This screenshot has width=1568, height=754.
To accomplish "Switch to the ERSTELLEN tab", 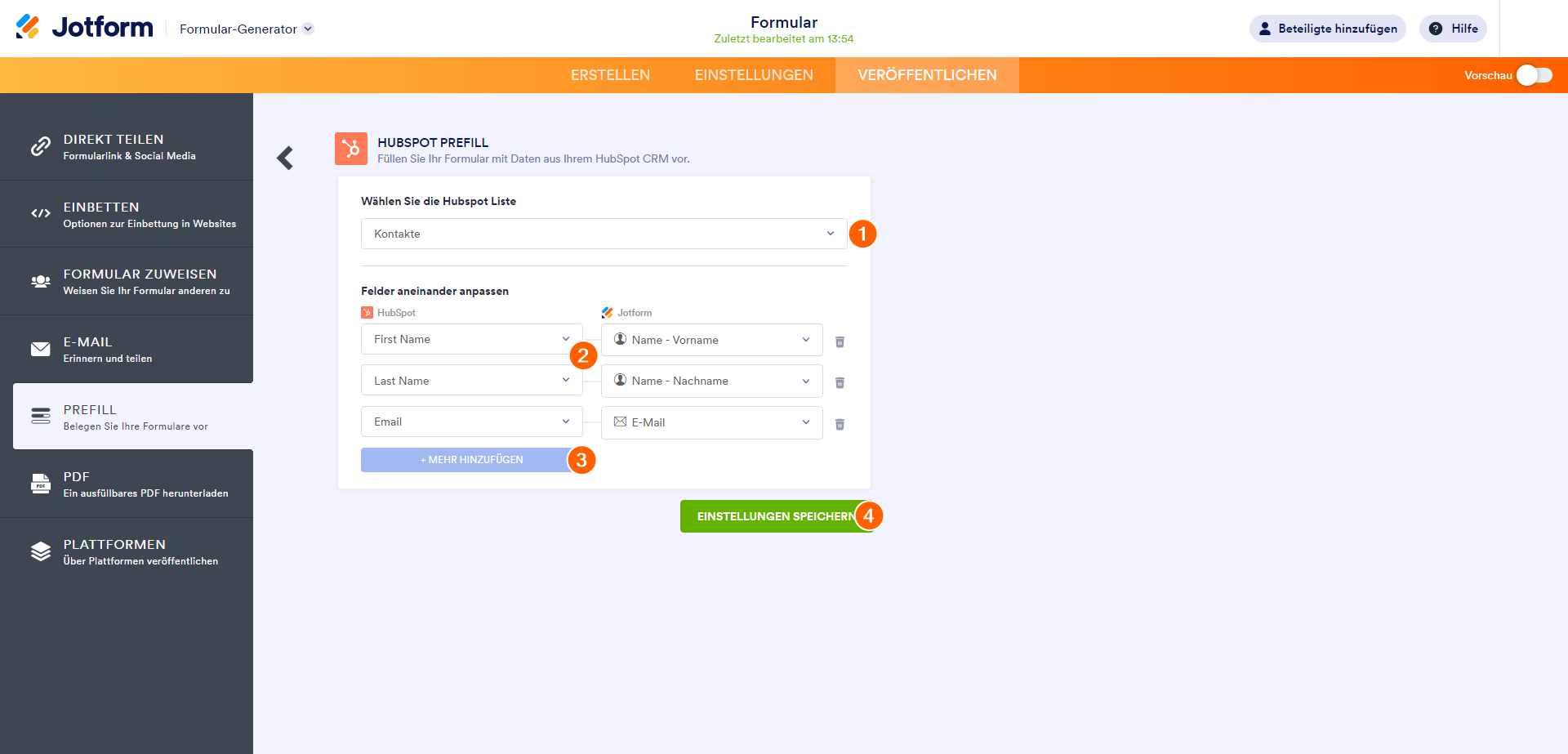I will pos(610,75).
